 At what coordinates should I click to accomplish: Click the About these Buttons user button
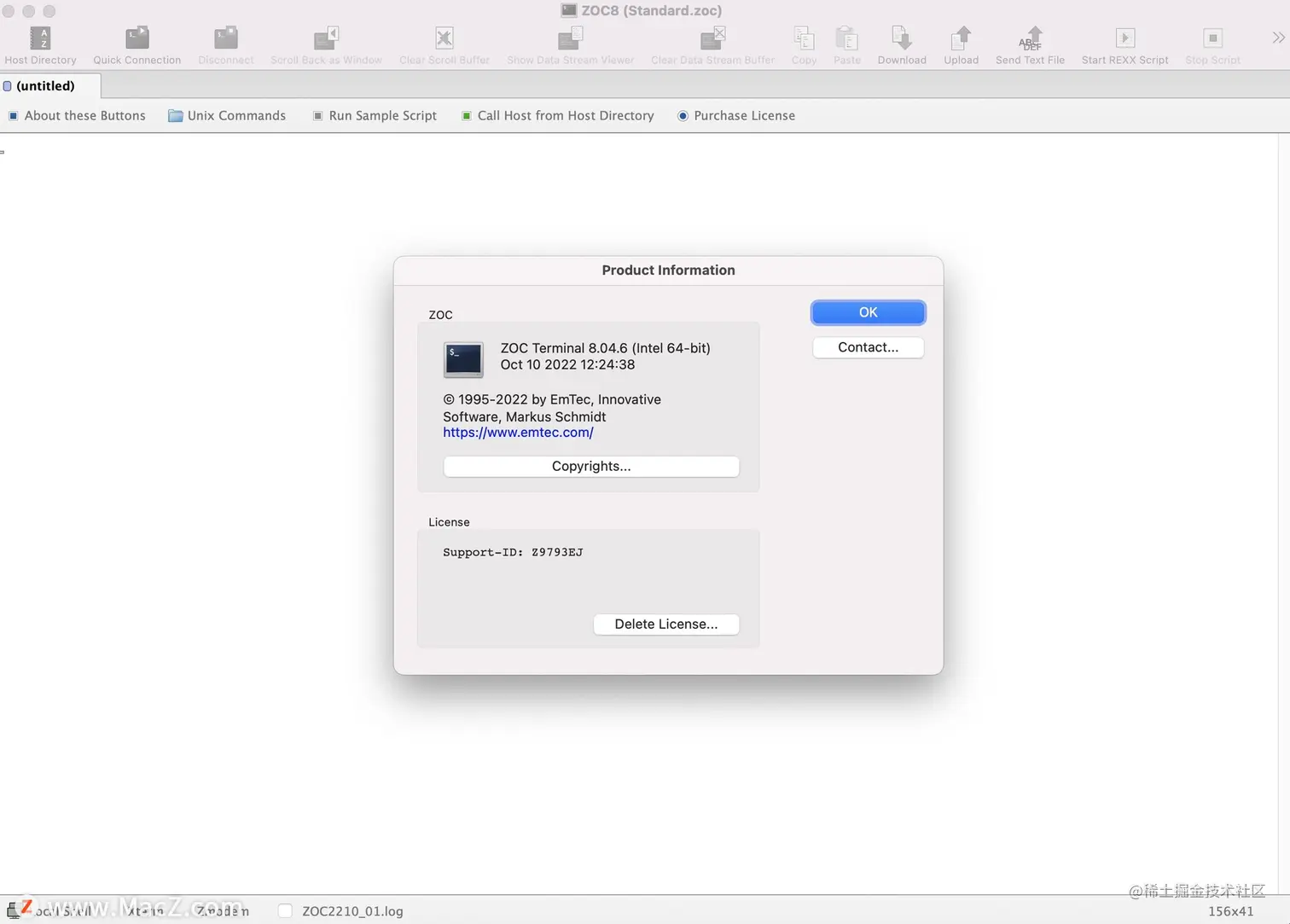(77, 115)
